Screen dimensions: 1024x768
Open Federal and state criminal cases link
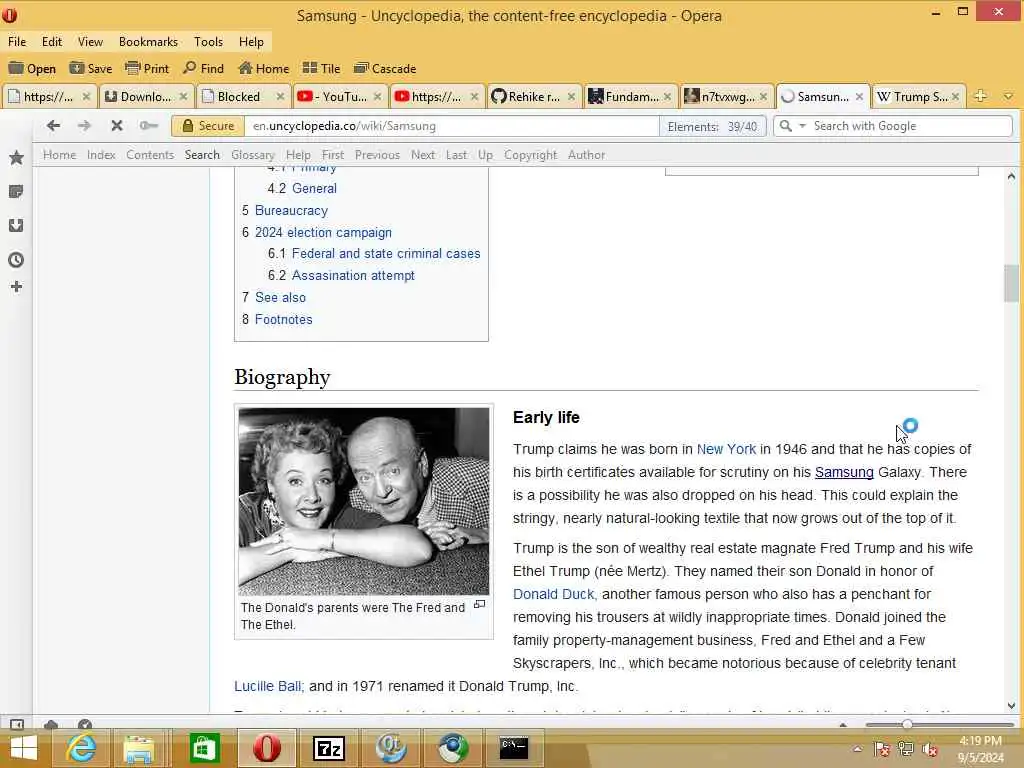[x=386, y=253]
